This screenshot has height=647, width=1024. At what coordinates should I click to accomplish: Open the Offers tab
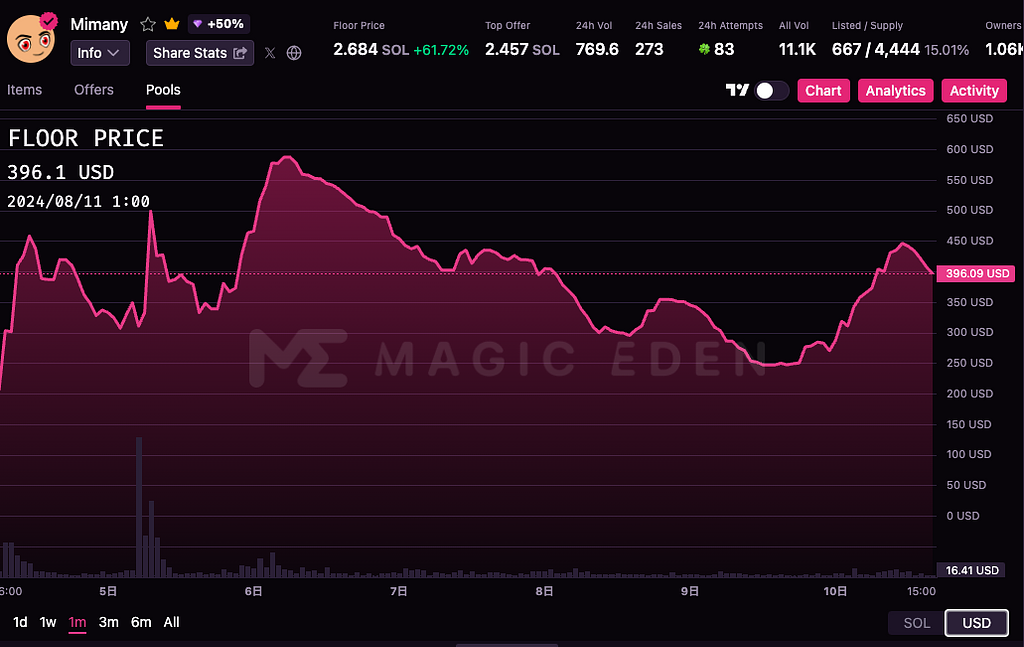coord(94,90)
